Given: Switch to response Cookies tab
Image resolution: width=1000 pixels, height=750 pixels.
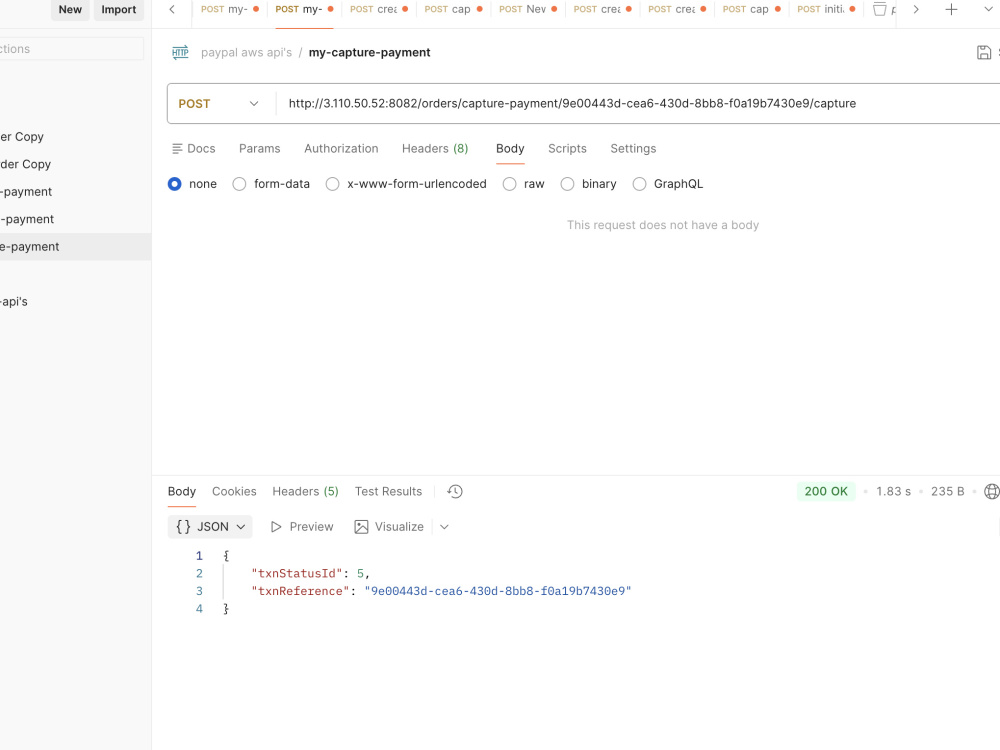Looking at the screenshot, I should (234, 492).
